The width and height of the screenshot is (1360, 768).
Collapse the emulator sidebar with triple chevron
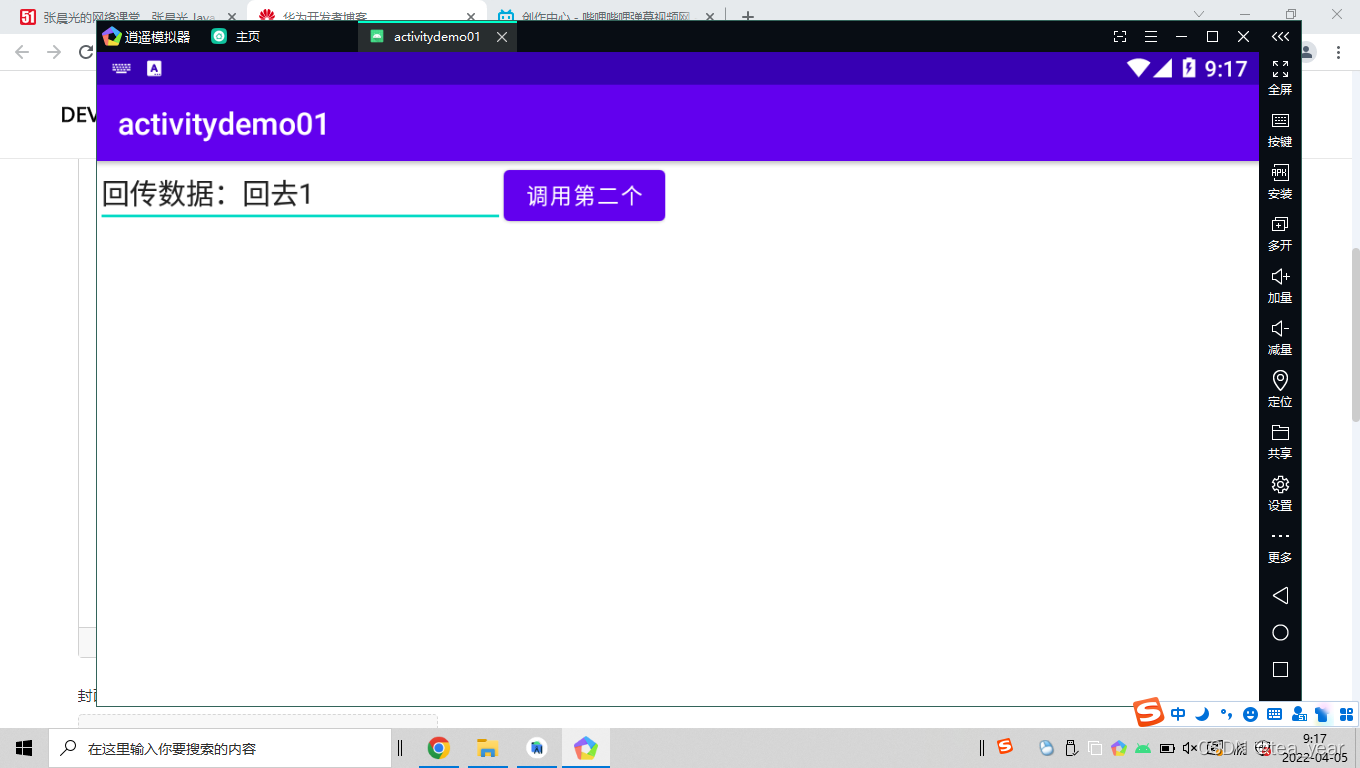click(x=1280, y=37)
